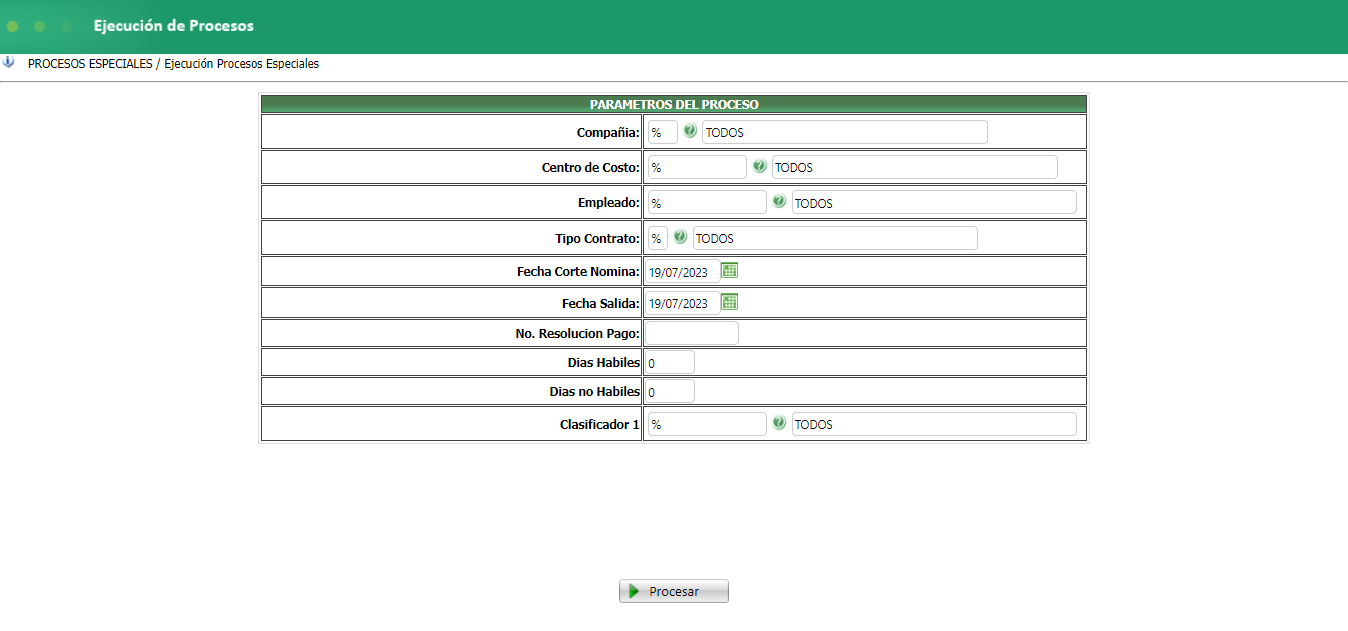This screenshot has width=1348, height=631.
Task: Click the Fecha Corte Nomina date field
Action: click(x=682, y=271)
